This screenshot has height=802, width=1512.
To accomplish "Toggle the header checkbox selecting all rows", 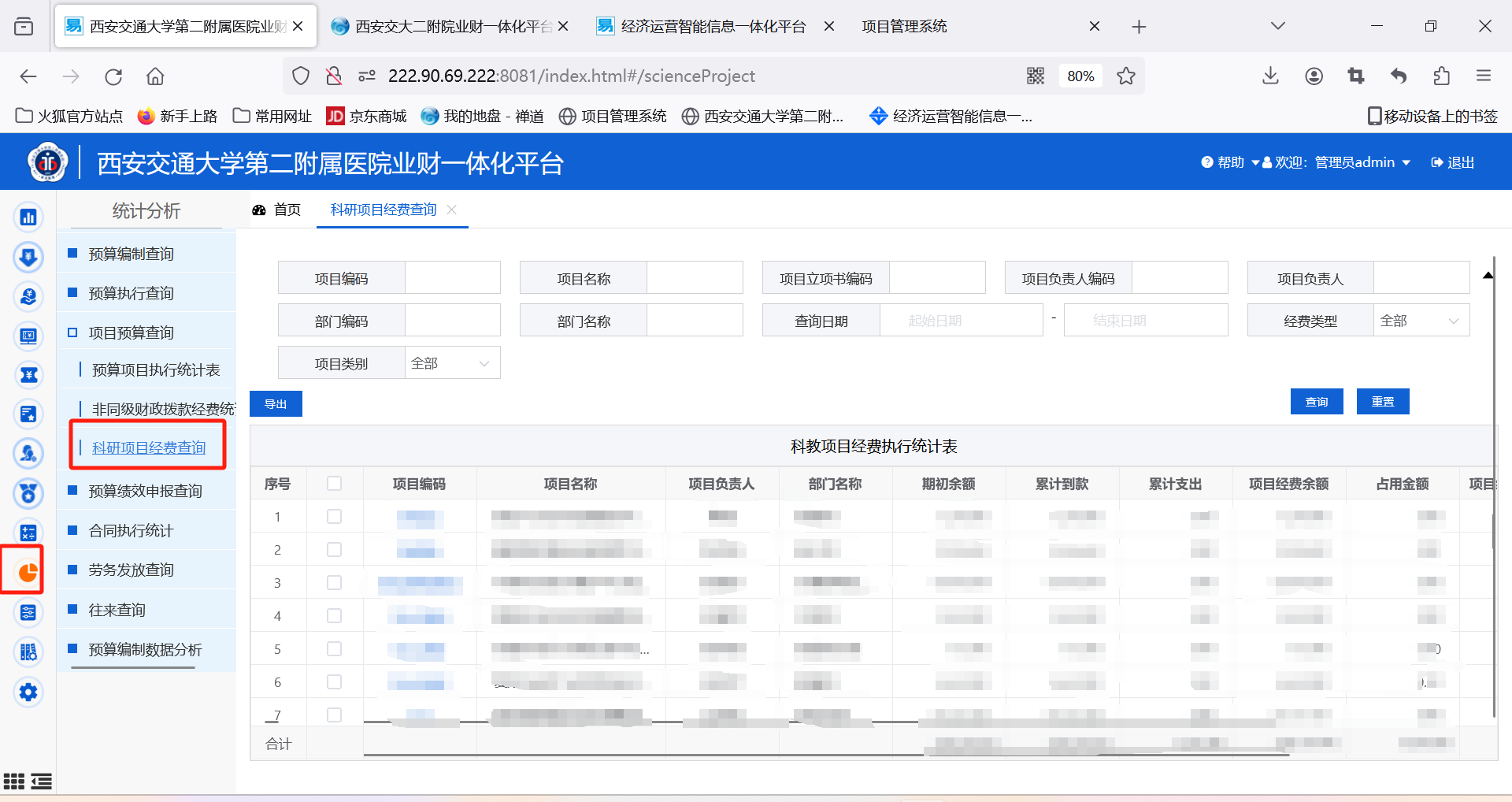I will coord(335,483).
